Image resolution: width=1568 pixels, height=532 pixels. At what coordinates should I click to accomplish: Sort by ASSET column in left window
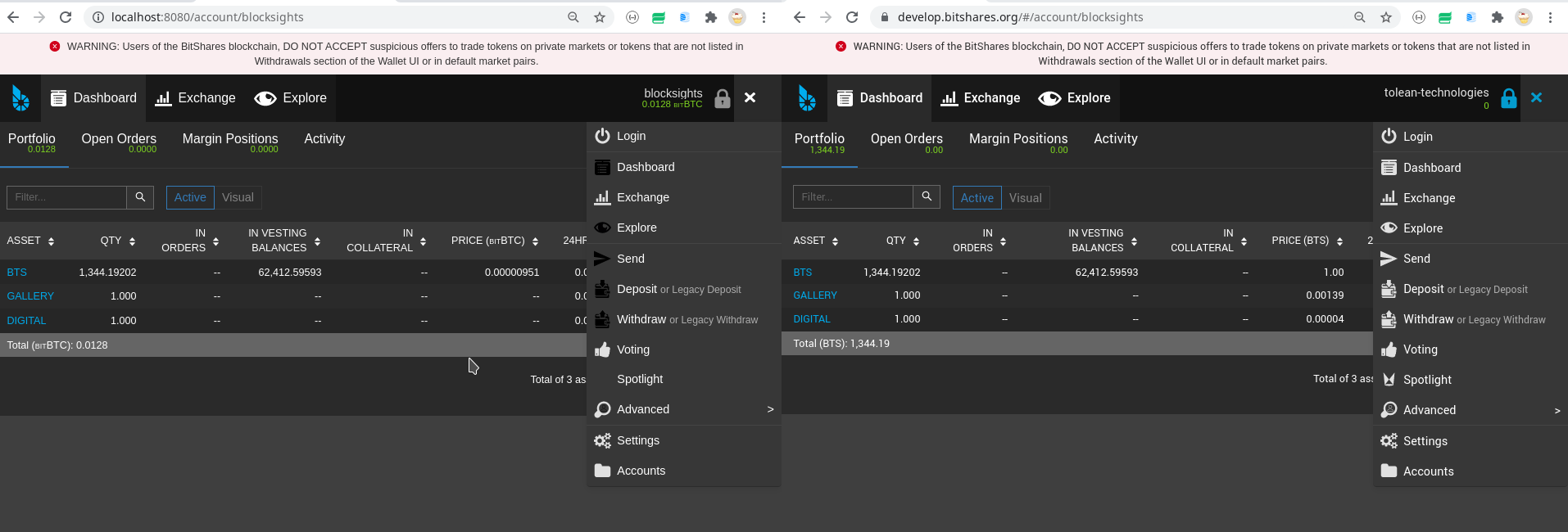point(30,241)
